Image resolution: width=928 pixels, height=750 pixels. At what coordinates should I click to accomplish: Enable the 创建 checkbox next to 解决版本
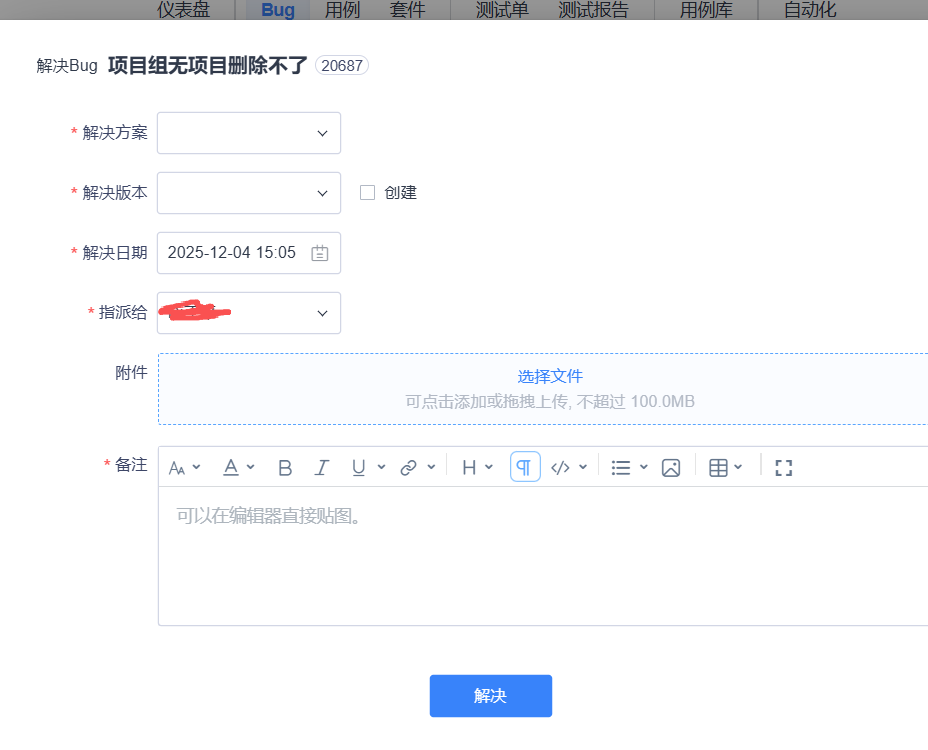point(368,193)
